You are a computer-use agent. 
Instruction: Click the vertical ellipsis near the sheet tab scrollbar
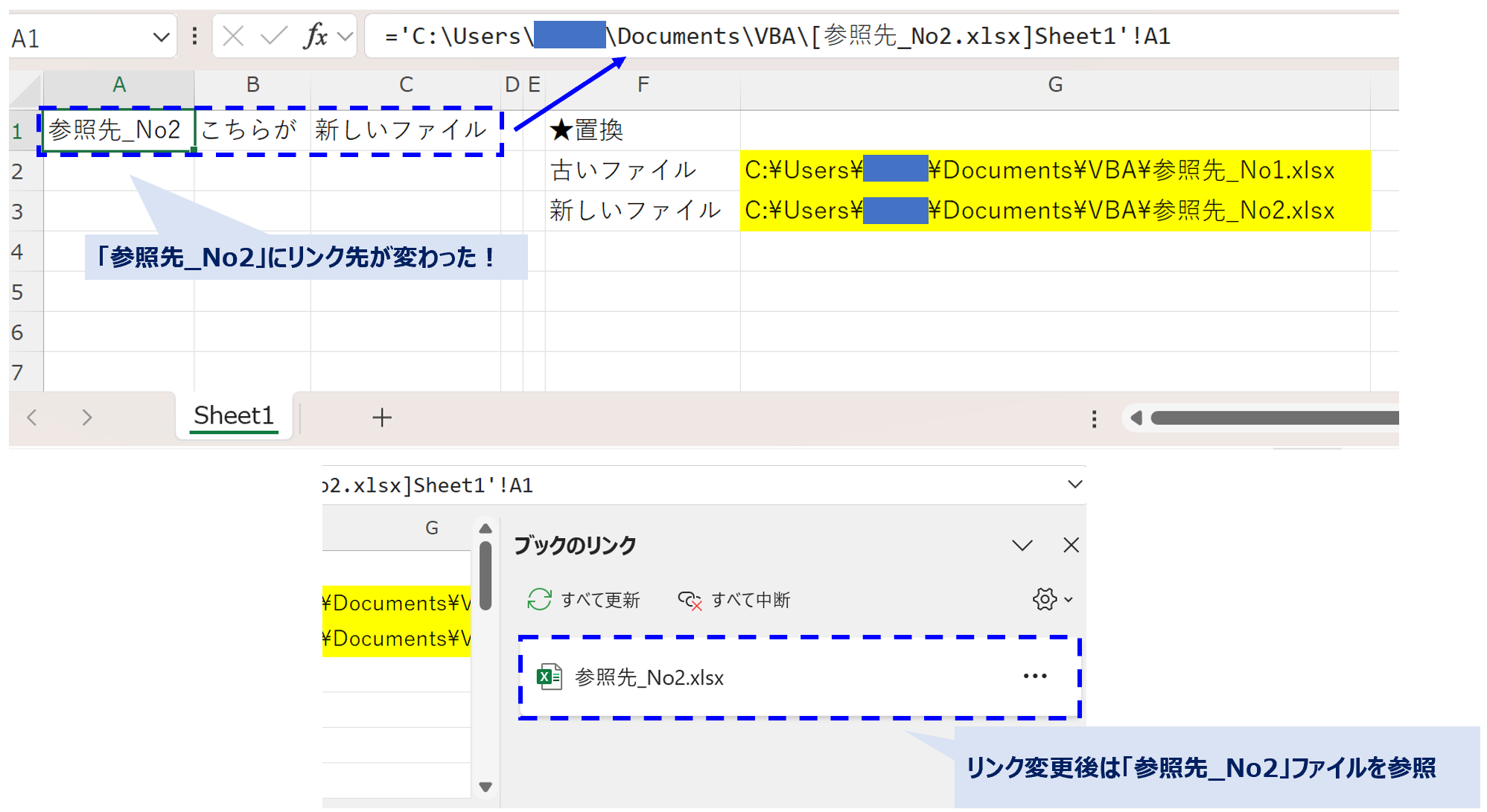coord(1094,419)
